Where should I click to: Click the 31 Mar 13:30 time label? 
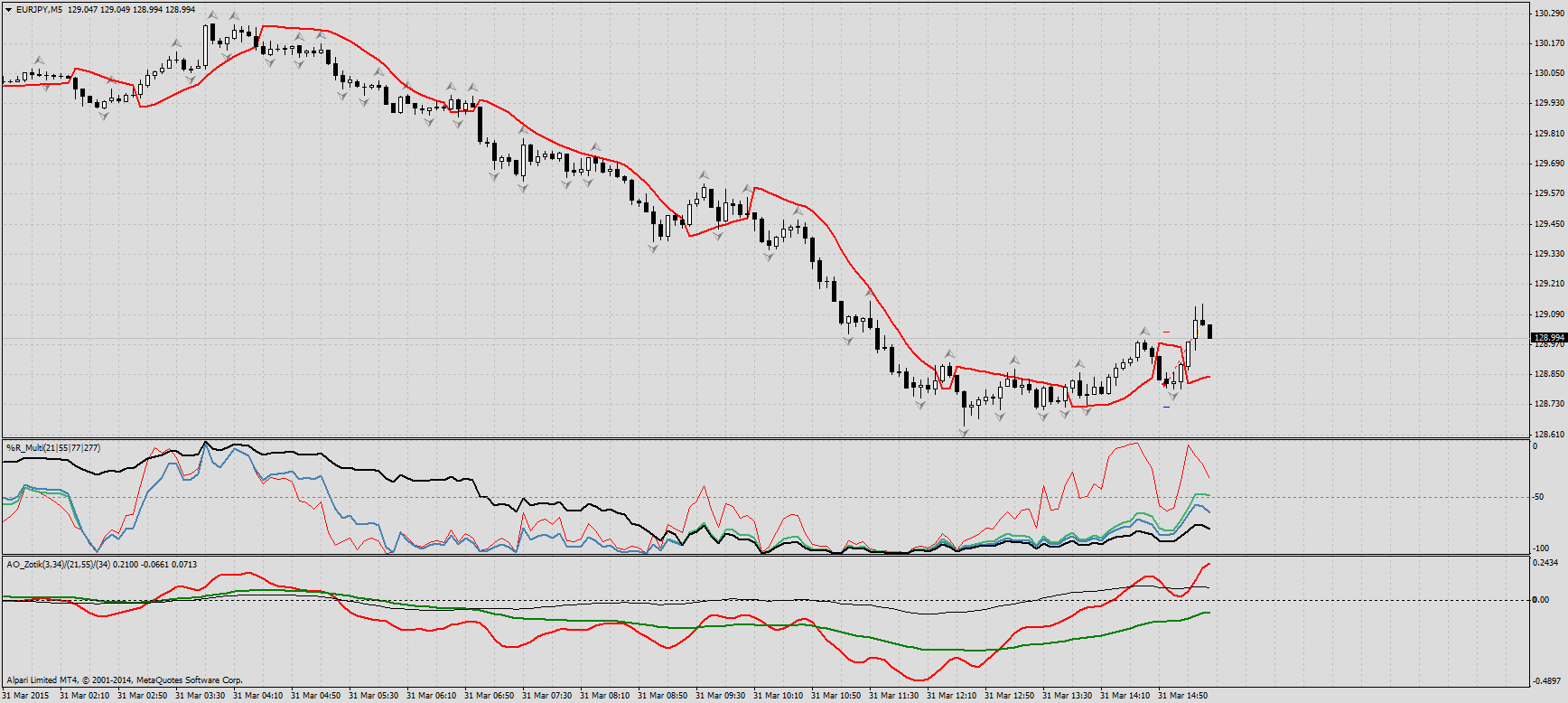coord(1068,696)
